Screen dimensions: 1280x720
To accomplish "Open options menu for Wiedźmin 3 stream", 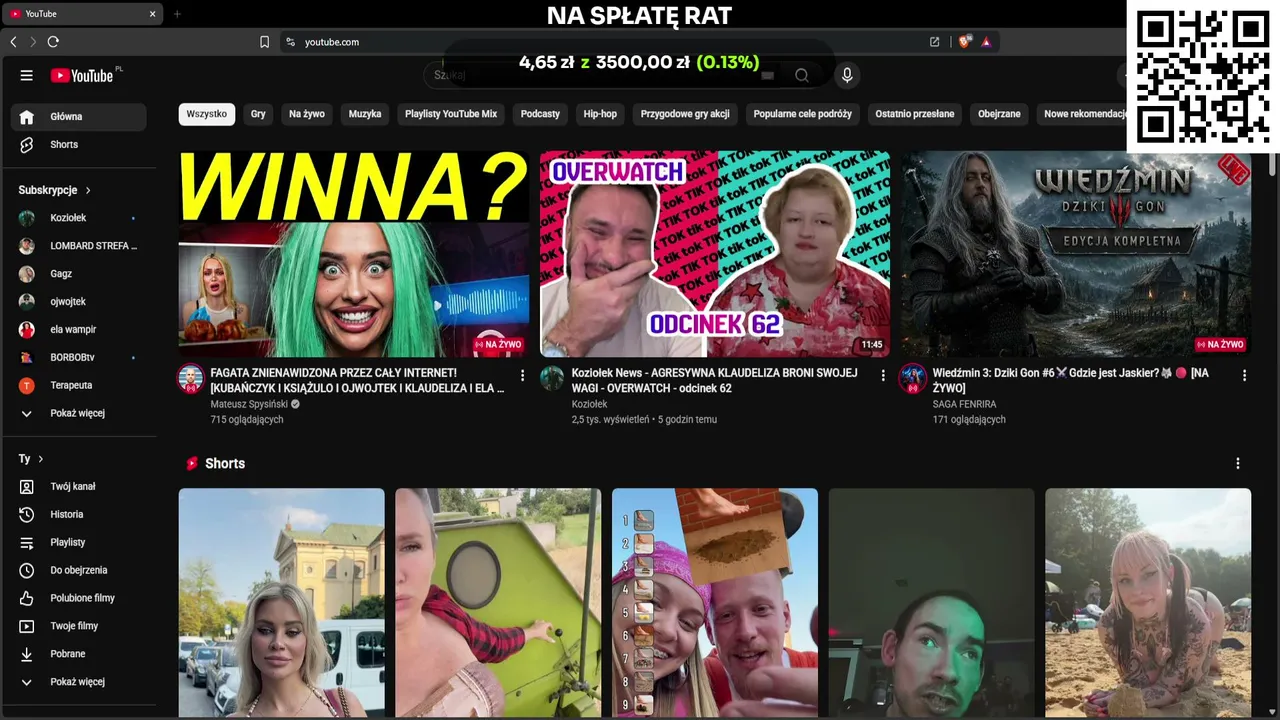I will pos(1244,376).
